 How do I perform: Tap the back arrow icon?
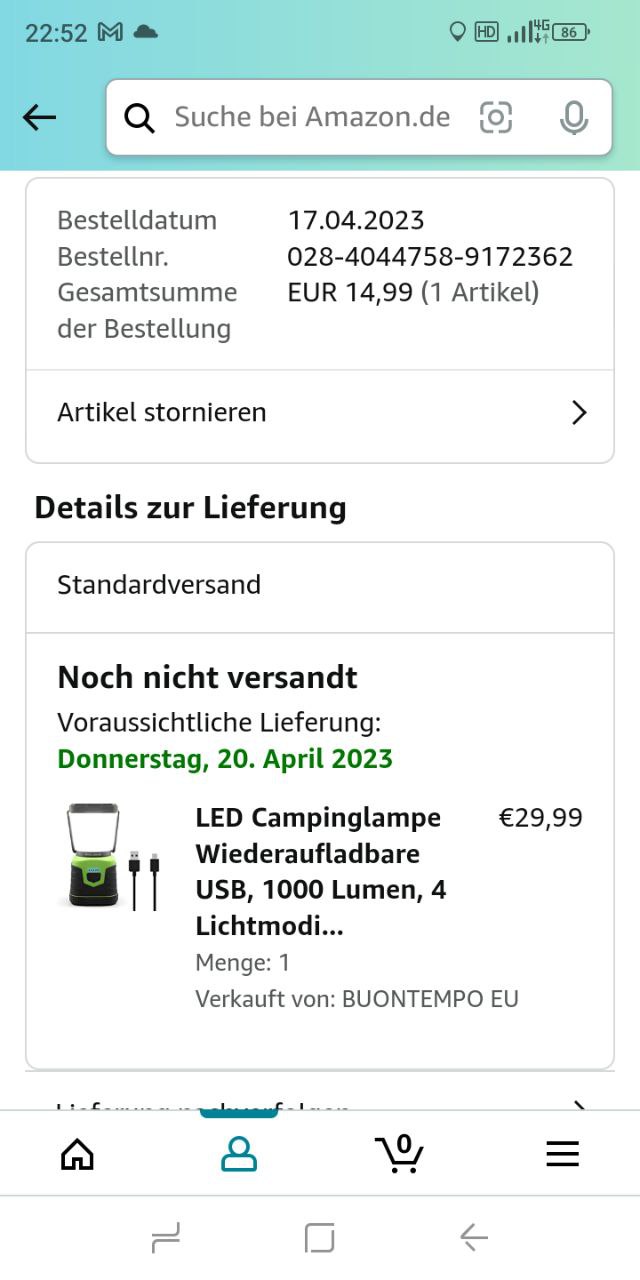39,118
